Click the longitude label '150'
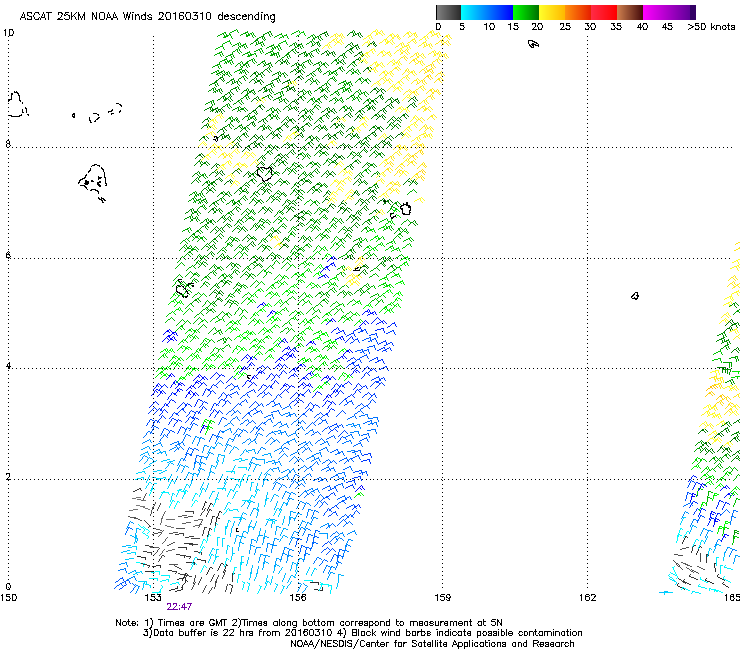 click(x=8, y=598)
